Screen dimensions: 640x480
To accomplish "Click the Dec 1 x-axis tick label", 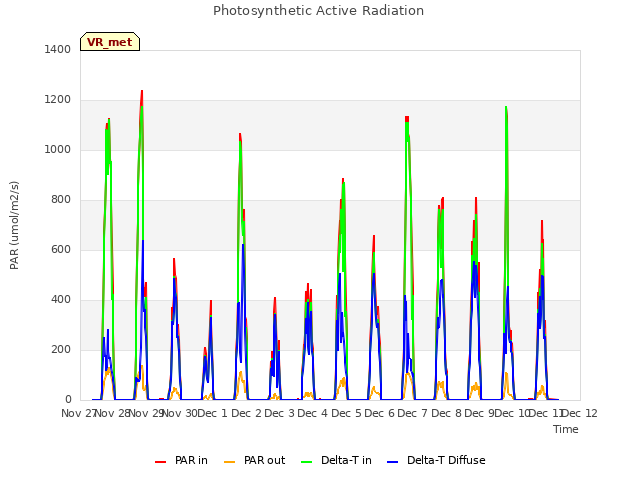I will coord(213,413).
